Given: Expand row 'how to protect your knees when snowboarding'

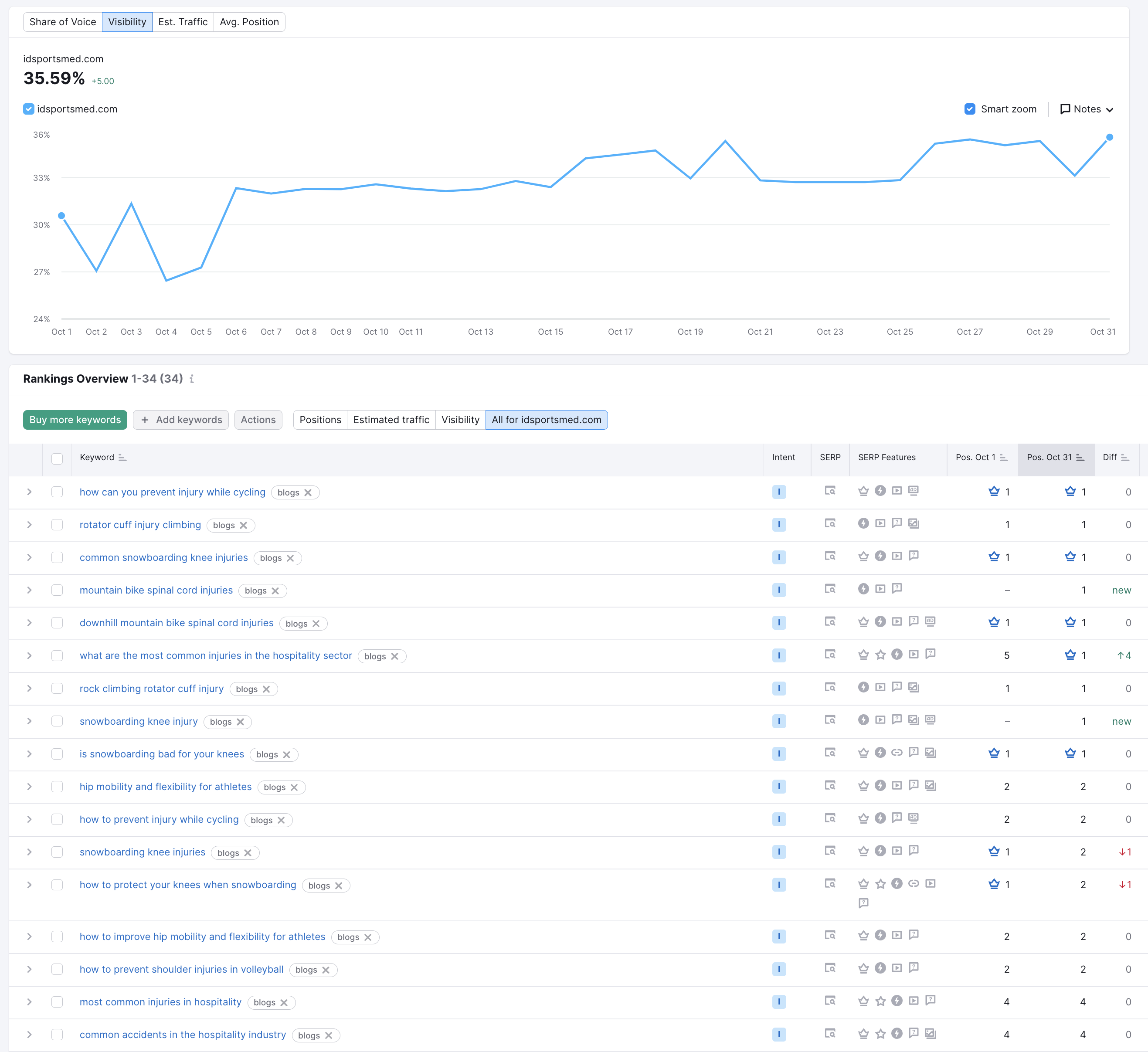Looking at the screenshot, I should pyautogui.click(x=29, y=885).
